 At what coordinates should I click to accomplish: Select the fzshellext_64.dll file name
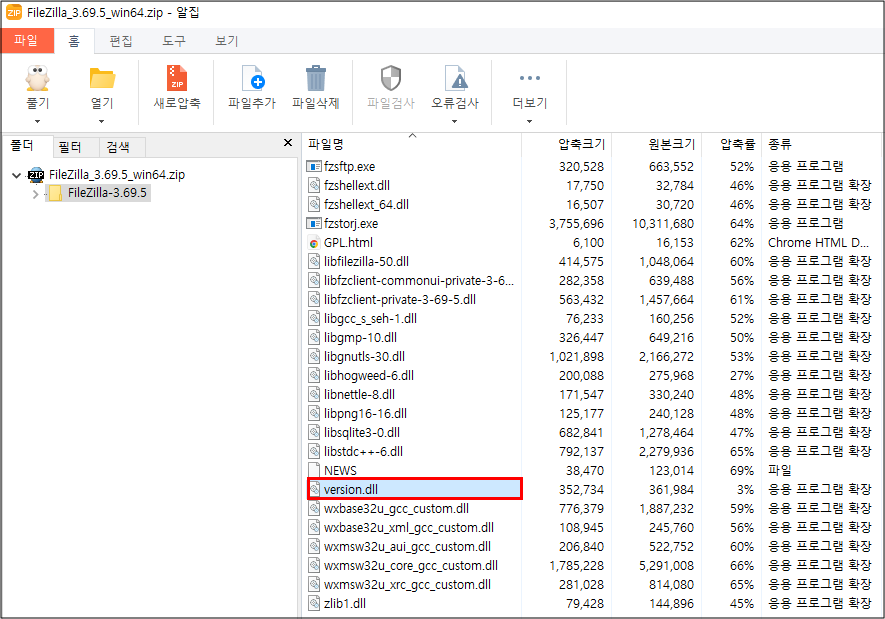click(x=366, y=204)
